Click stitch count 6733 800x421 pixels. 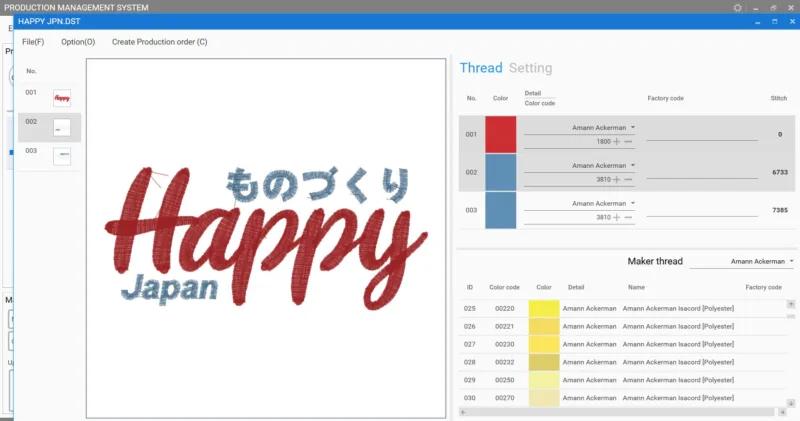780,172
